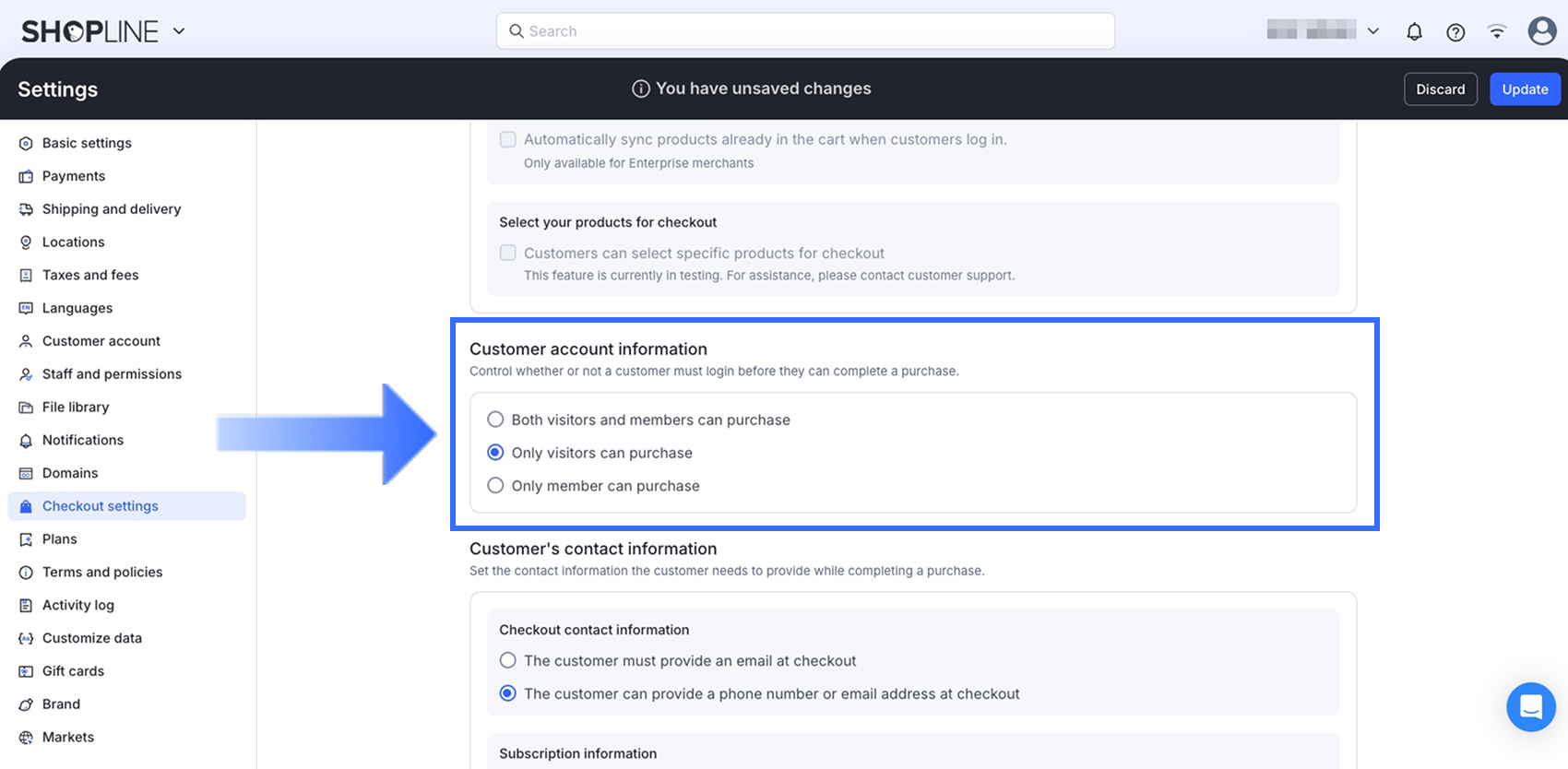Select Only member can purchase option
Viewport: 1568px width, 769px height.
tap(495, 486)
